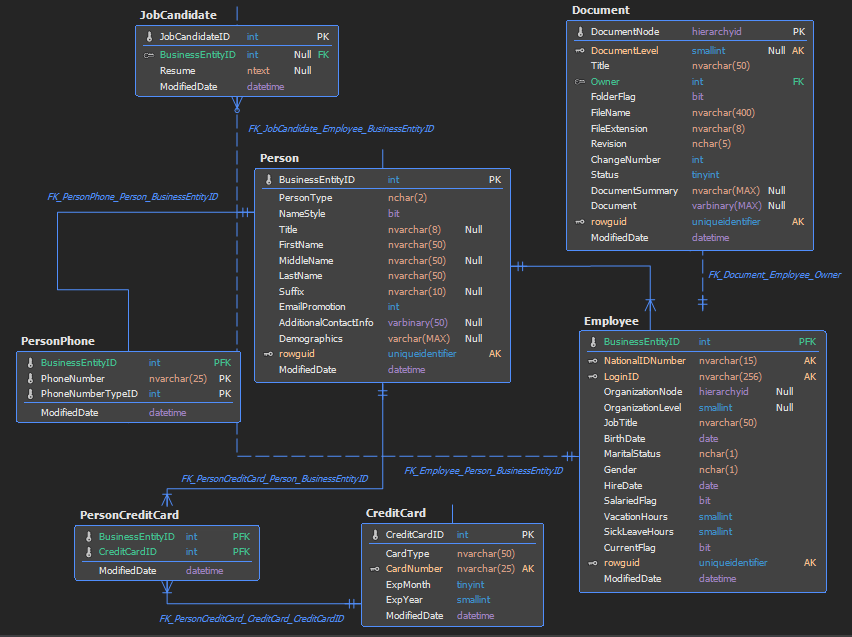This screenshot has width=852, height=637.
Task: Select the BirthDate column row
Action: coord(703,439)
